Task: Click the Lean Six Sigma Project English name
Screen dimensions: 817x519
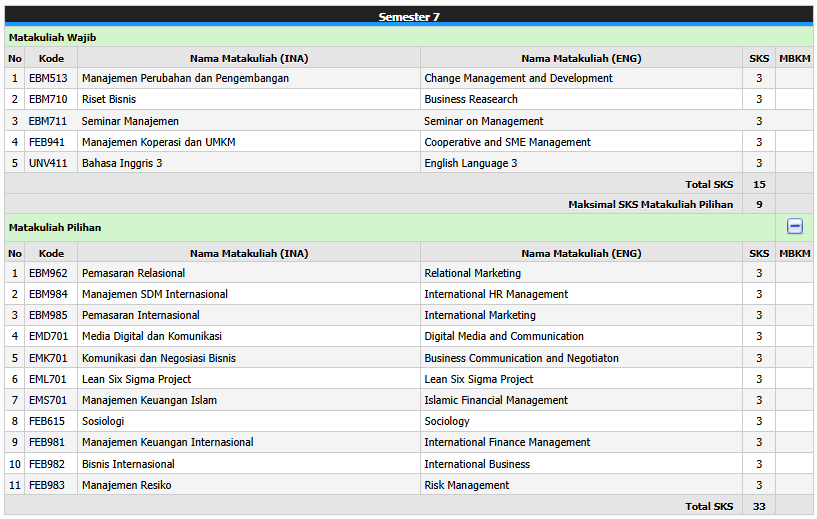Action: coord(478,379)
